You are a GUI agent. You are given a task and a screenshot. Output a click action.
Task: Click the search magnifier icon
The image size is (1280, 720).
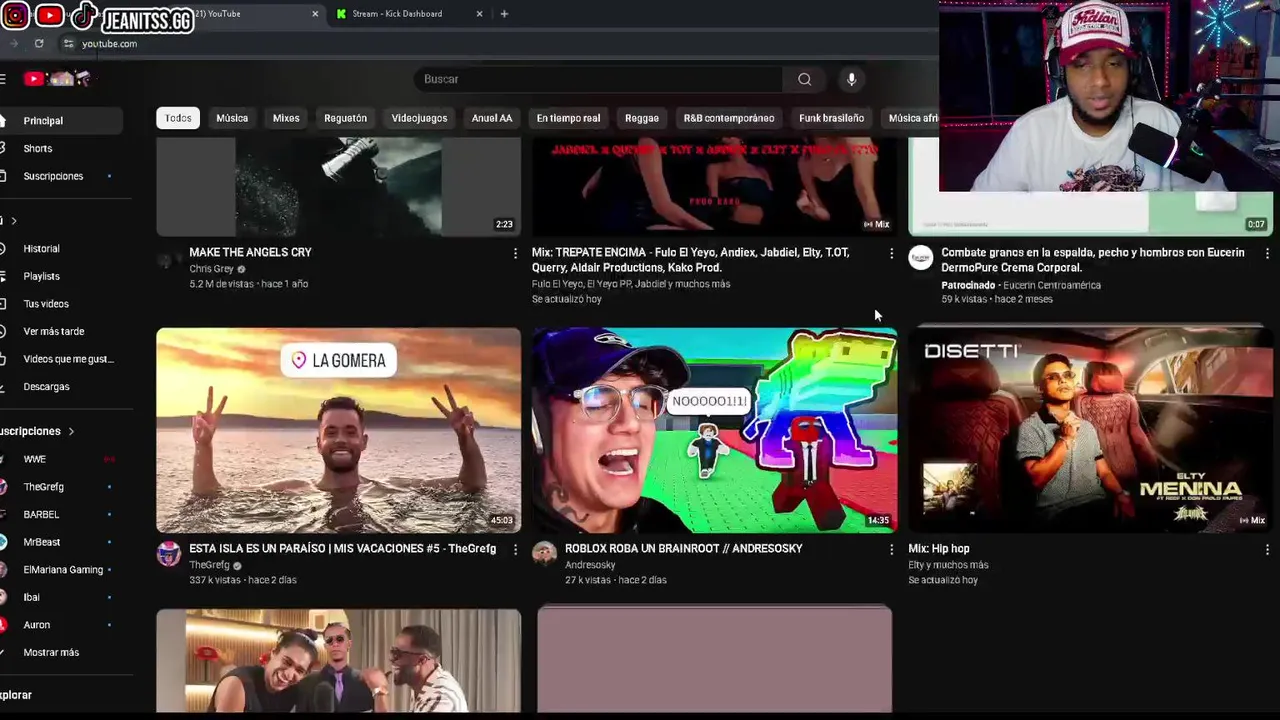click(804, 79)
